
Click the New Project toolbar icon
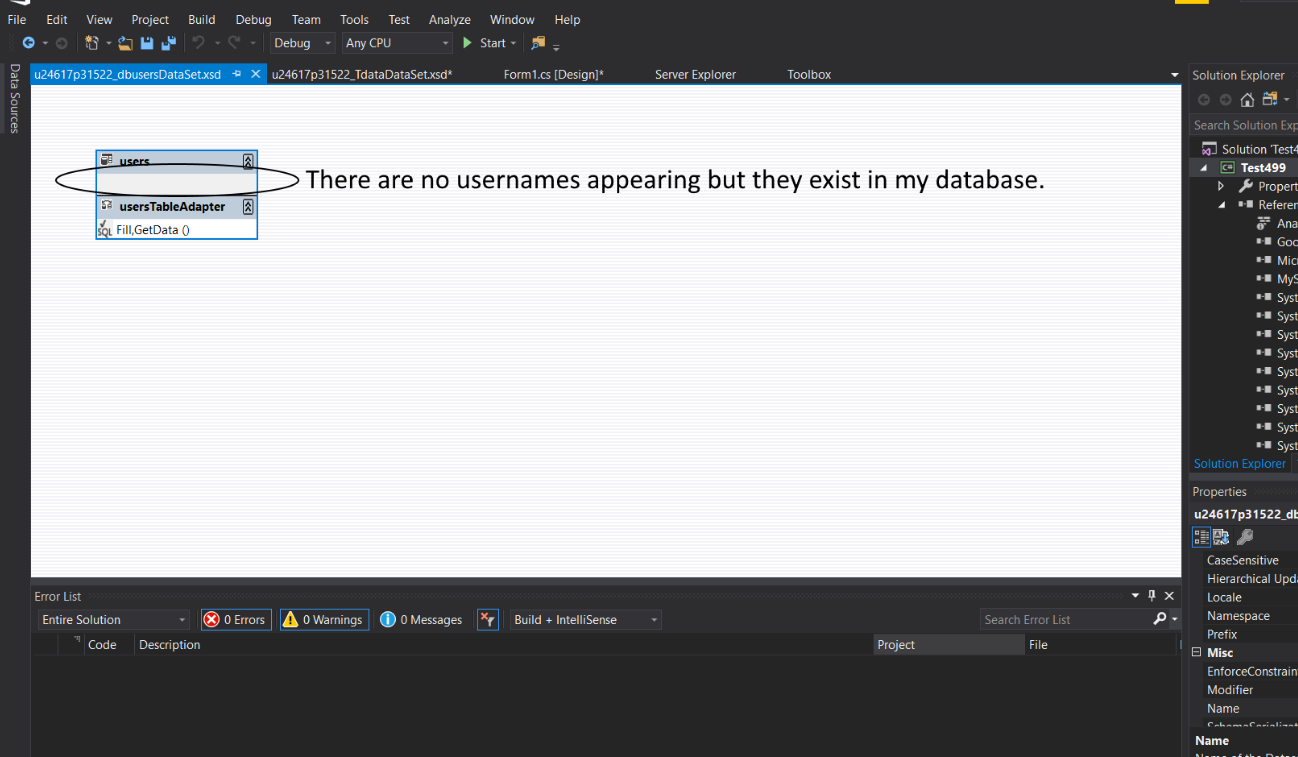pos(92,43)
